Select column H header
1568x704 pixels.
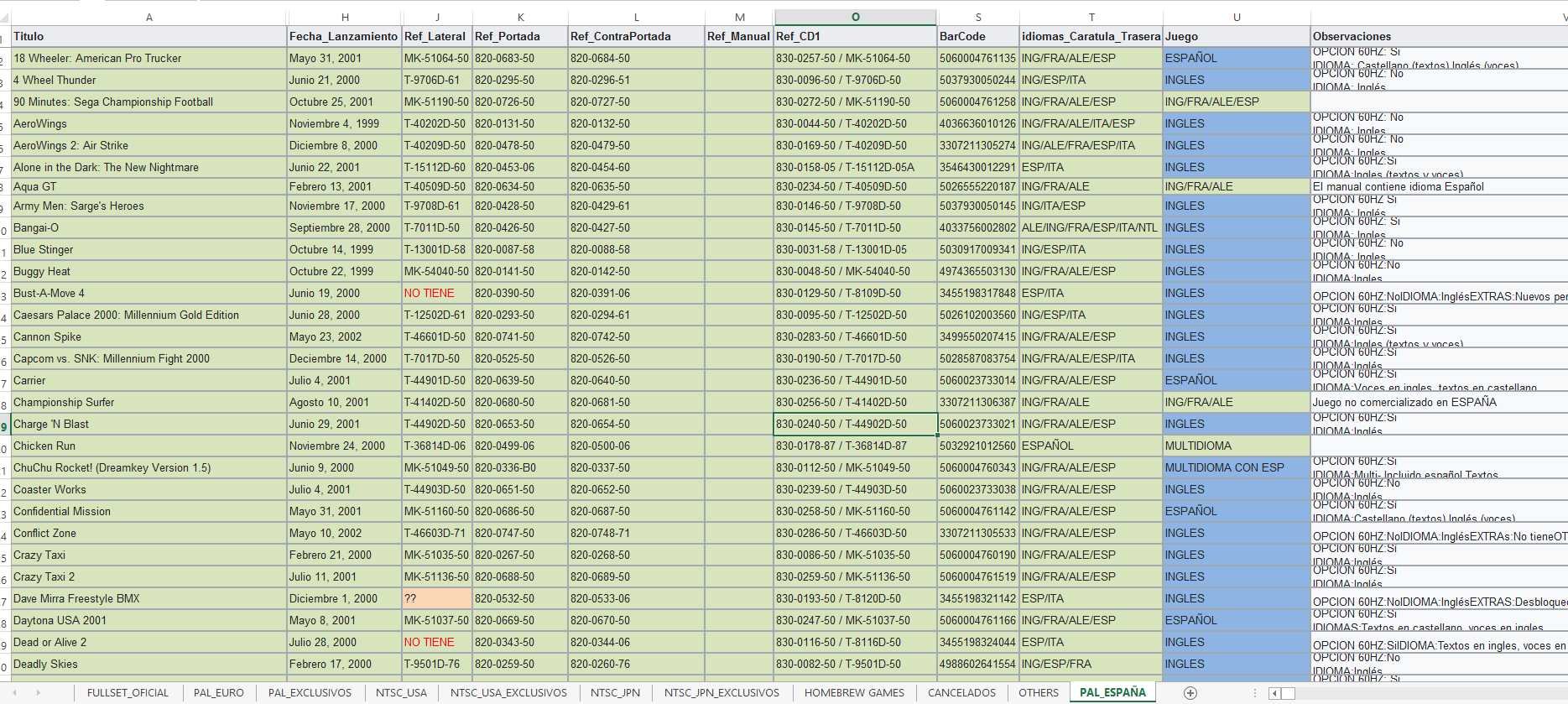[x=345, y=17]
